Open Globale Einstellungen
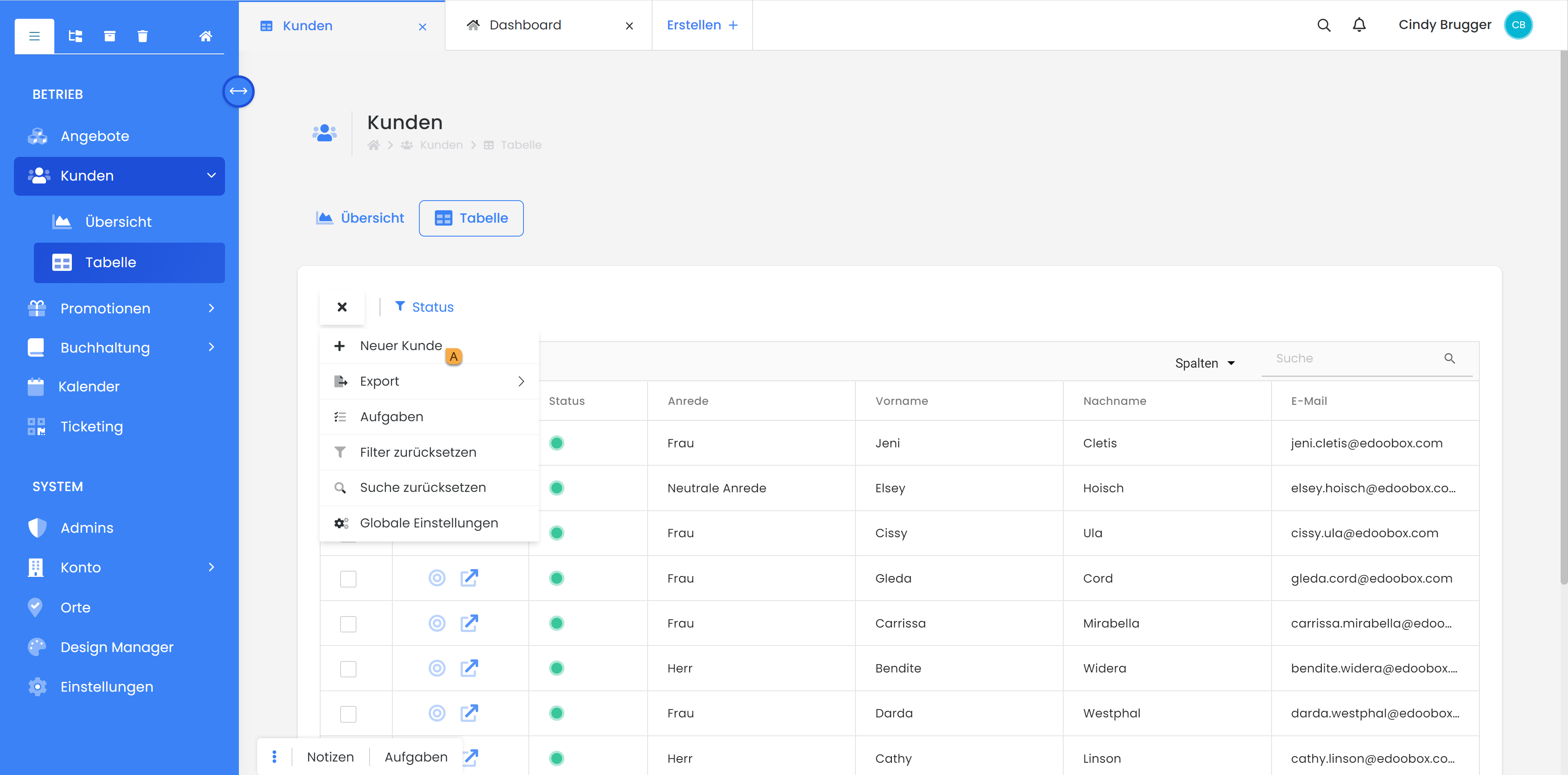 click(x=429, y=523)
